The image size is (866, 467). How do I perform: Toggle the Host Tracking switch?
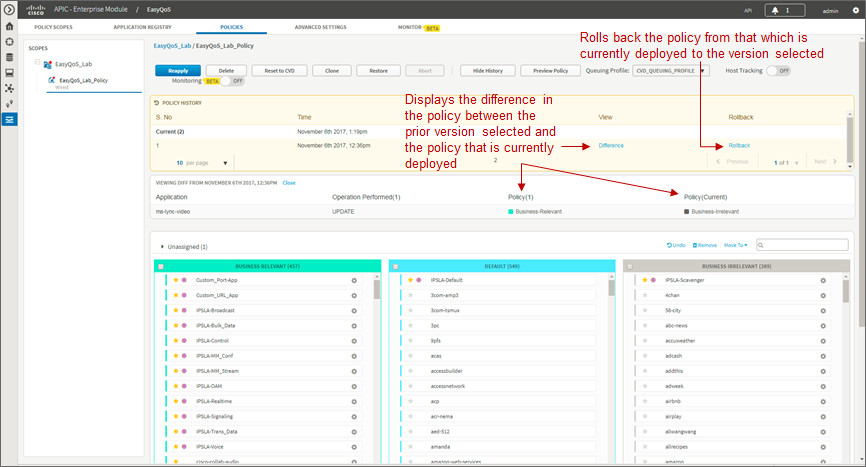778,71
